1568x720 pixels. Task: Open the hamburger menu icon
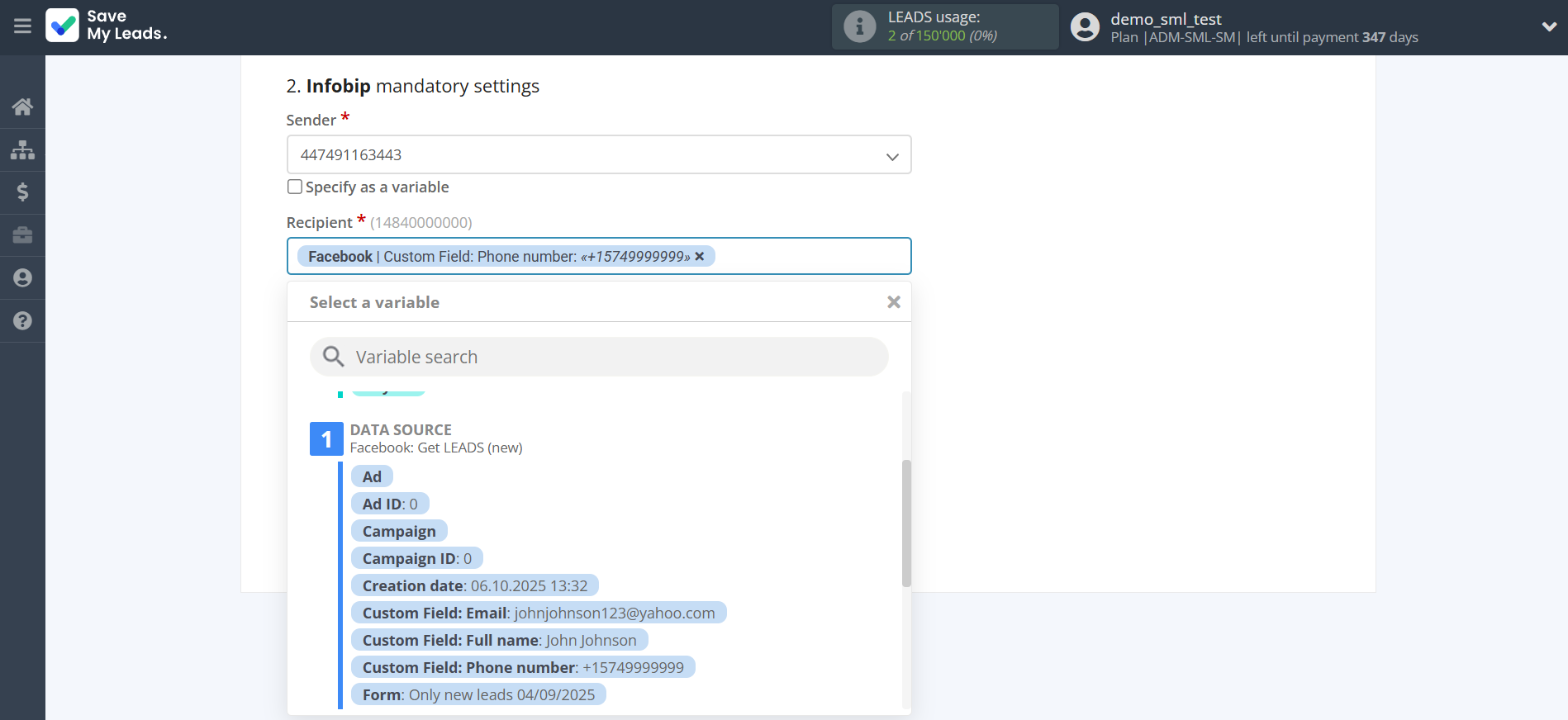pyautogui.click(x=22, y=26)
